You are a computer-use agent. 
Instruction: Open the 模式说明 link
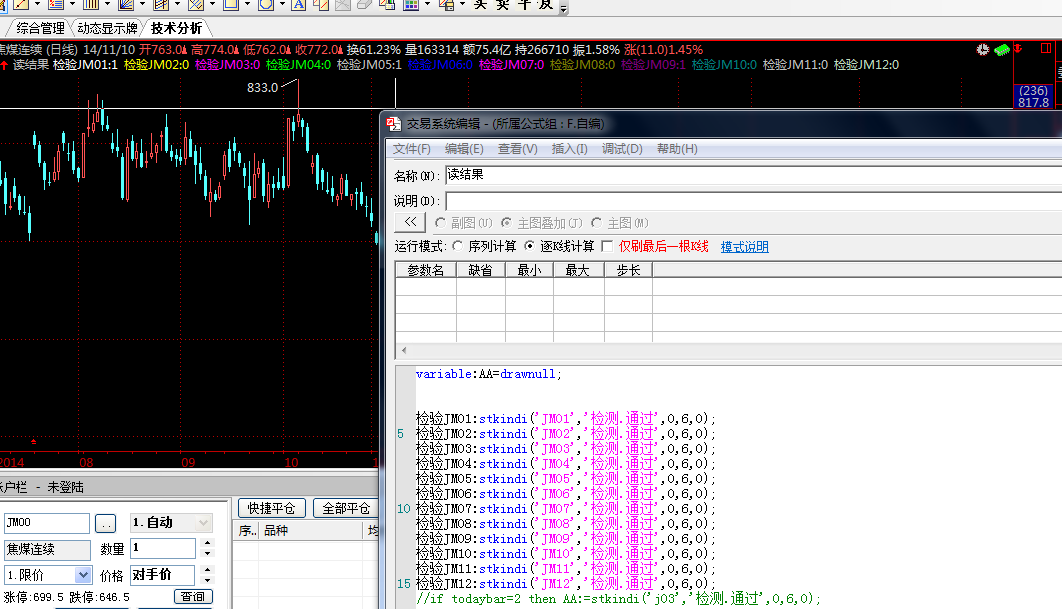[745, 247]
